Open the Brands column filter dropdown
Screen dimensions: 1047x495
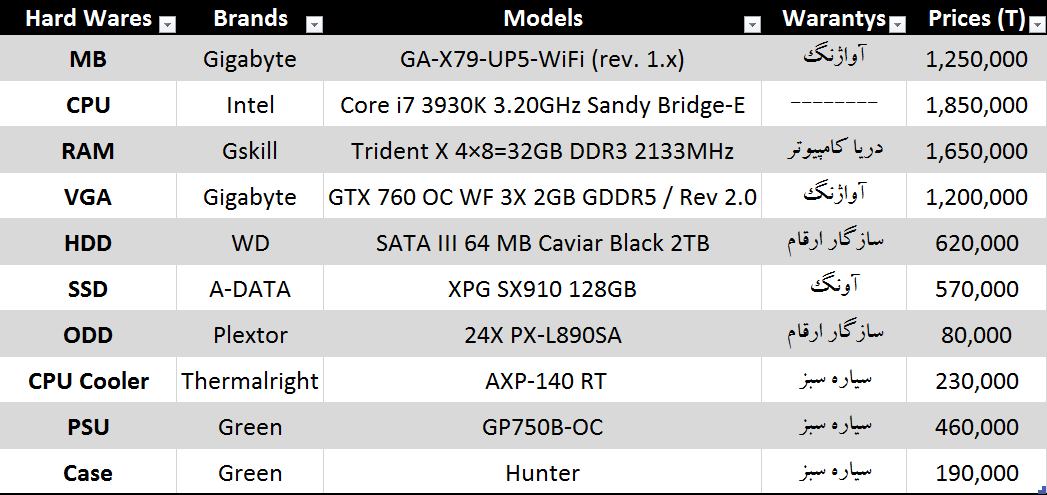point(314,24)
